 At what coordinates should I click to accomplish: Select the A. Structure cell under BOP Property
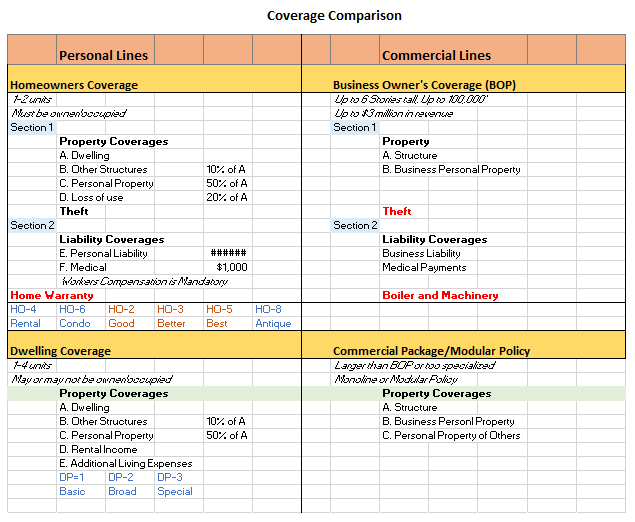click(x=409, y=156)
